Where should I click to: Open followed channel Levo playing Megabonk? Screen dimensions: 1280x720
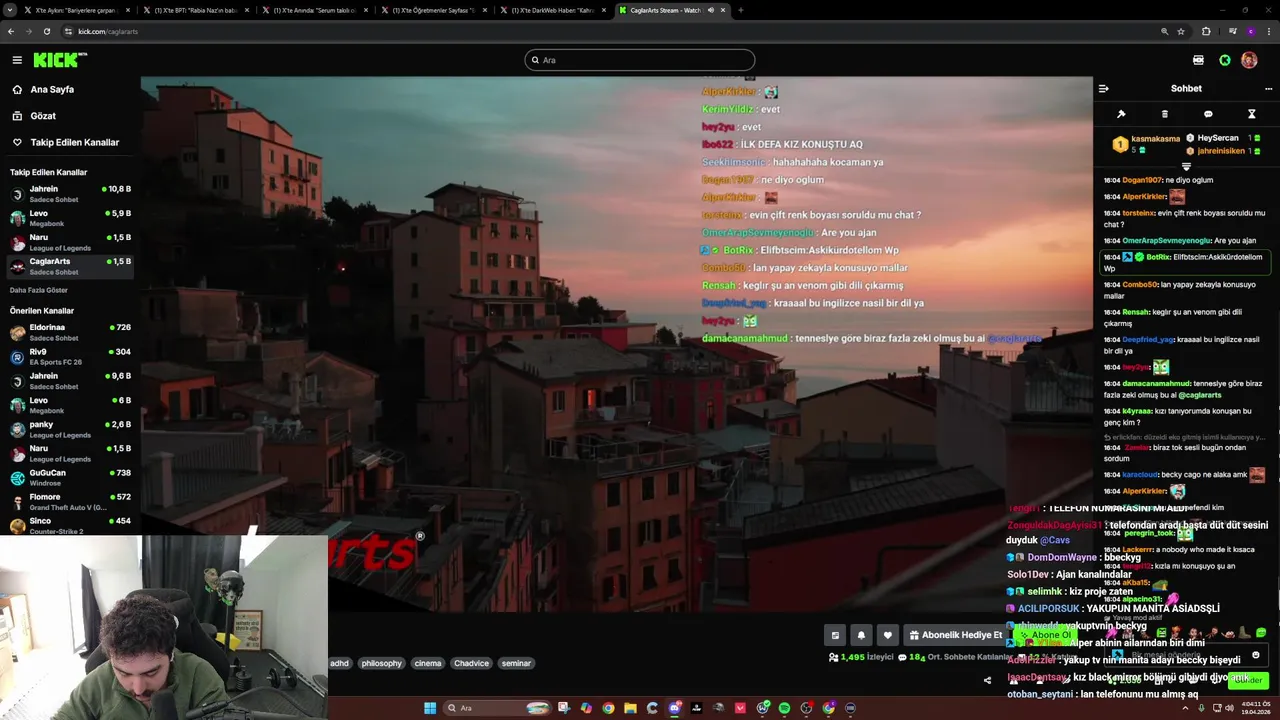(x=70, y=218)
